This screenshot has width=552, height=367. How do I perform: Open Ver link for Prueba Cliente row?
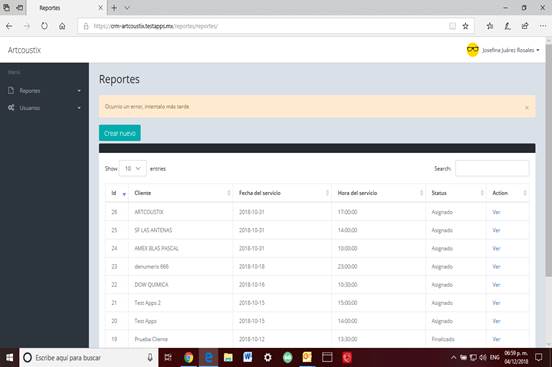click(x=496, y=339)
